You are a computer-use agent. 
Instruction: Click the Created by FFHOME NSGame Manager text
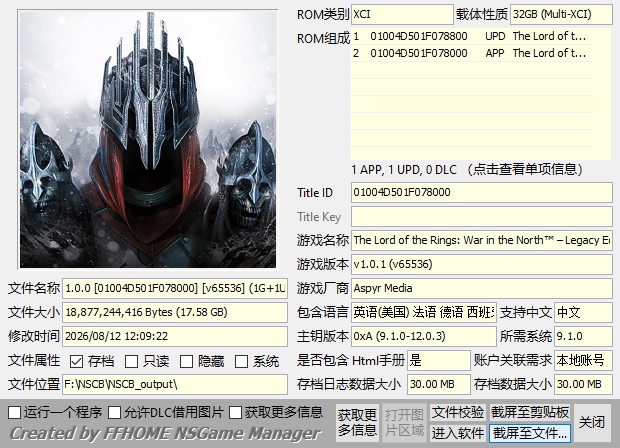click(x=165, y=433)
